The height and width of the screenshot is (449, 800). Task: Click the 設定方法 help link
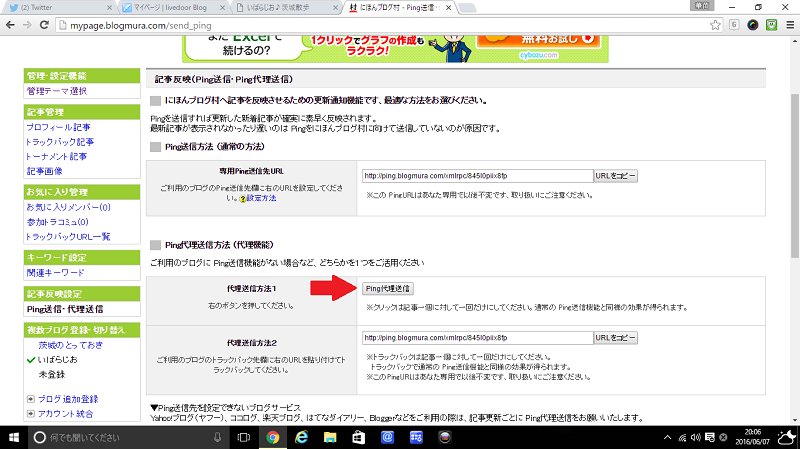261,198
